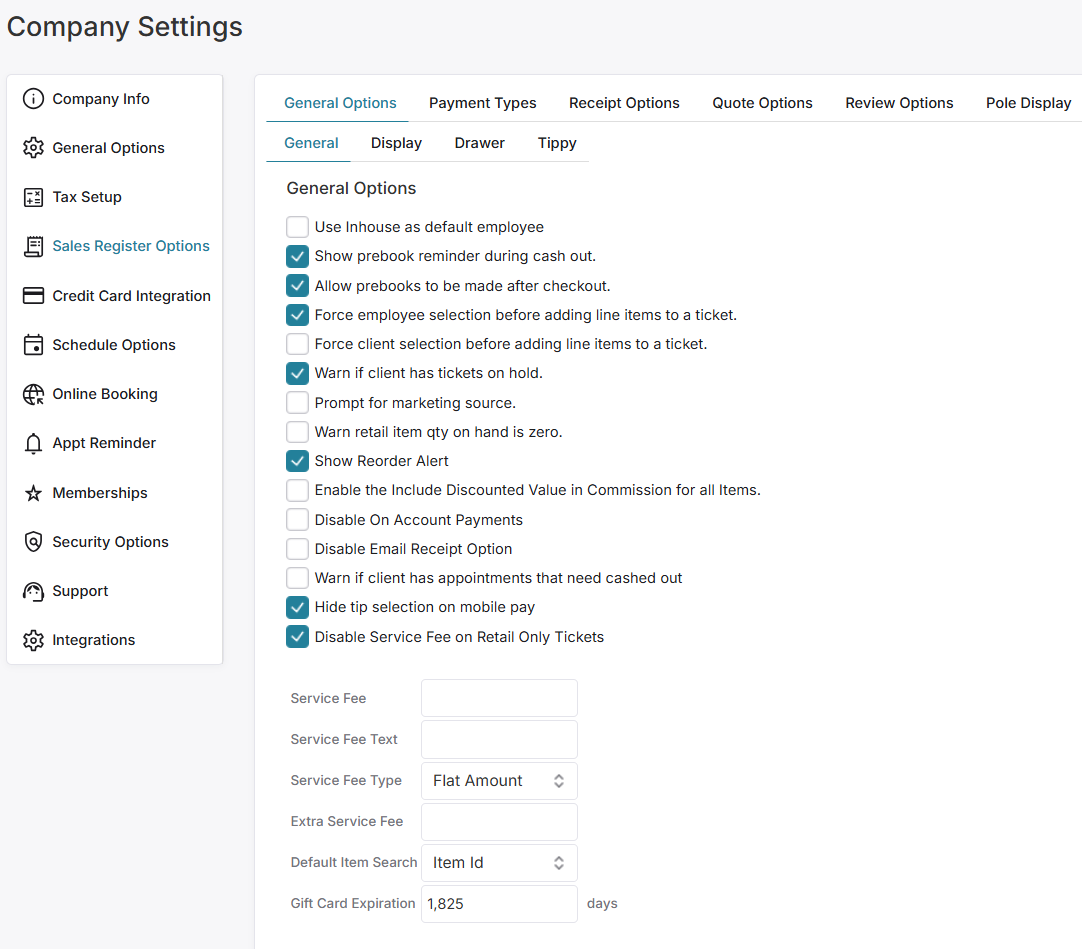Open the Service Fee Type dropdown

[x=498, y=780]
